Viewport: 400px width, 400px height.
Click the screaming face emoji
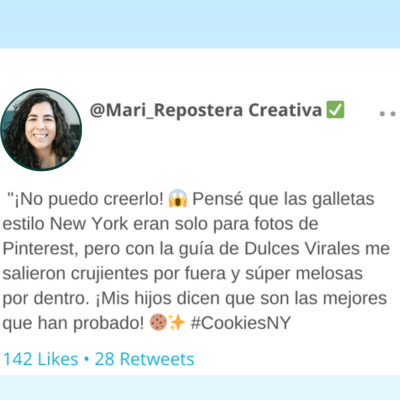[178, 198]
